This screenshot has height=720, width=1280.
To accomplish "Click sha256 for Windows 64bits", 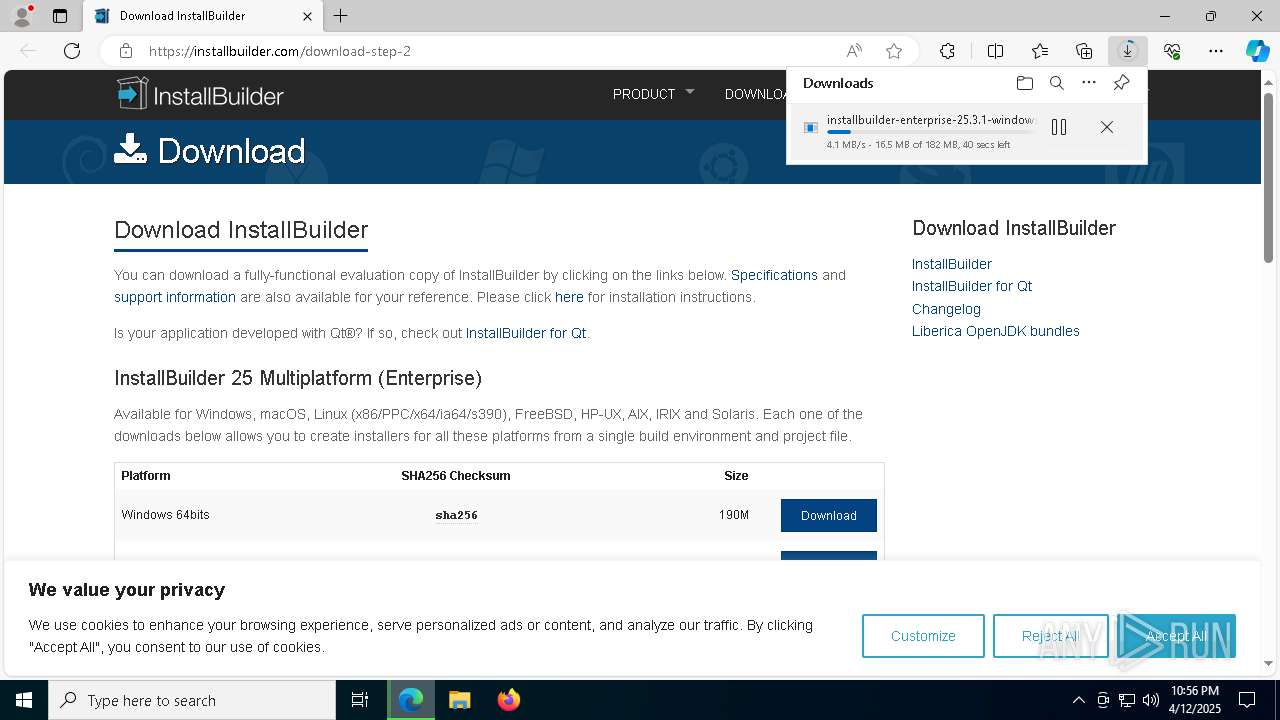I will 456,515.
